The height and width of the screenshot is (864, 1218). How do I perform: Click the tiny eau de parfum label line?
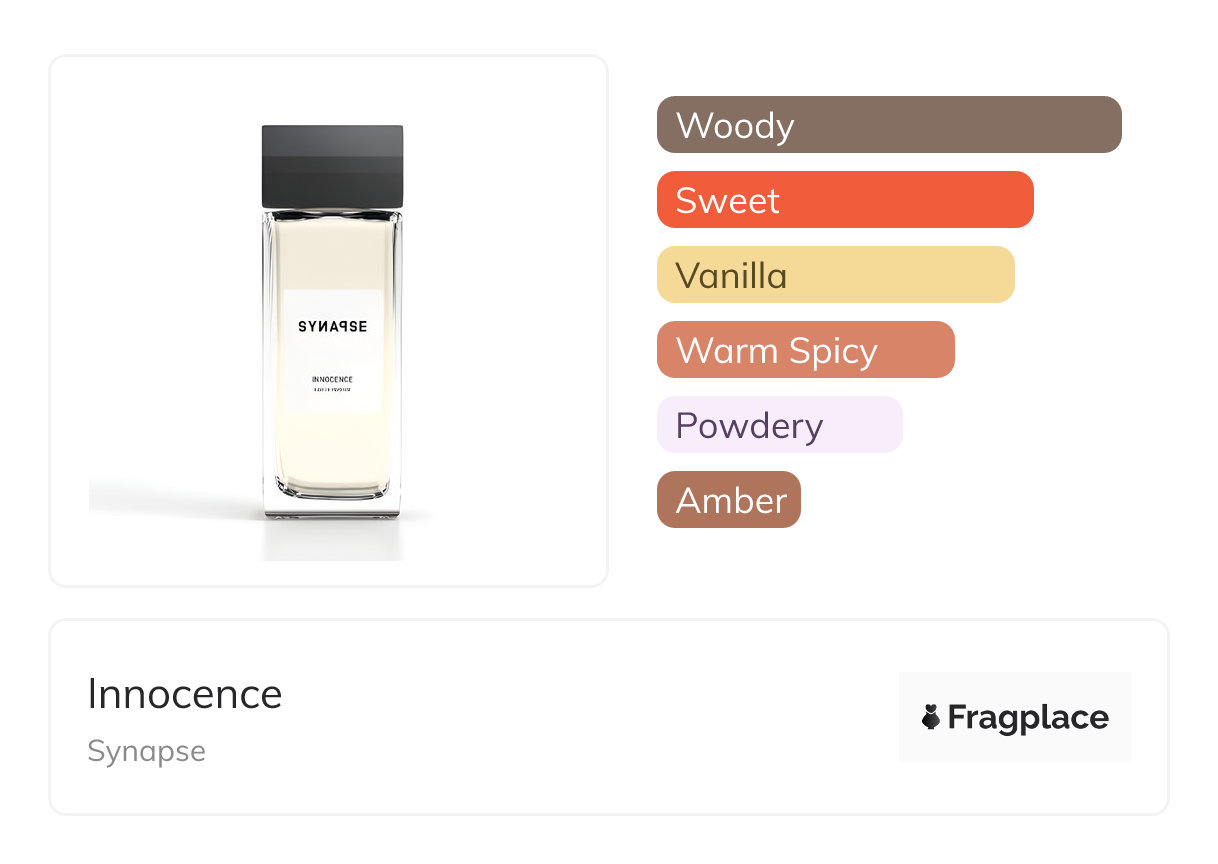pos(332,390)
